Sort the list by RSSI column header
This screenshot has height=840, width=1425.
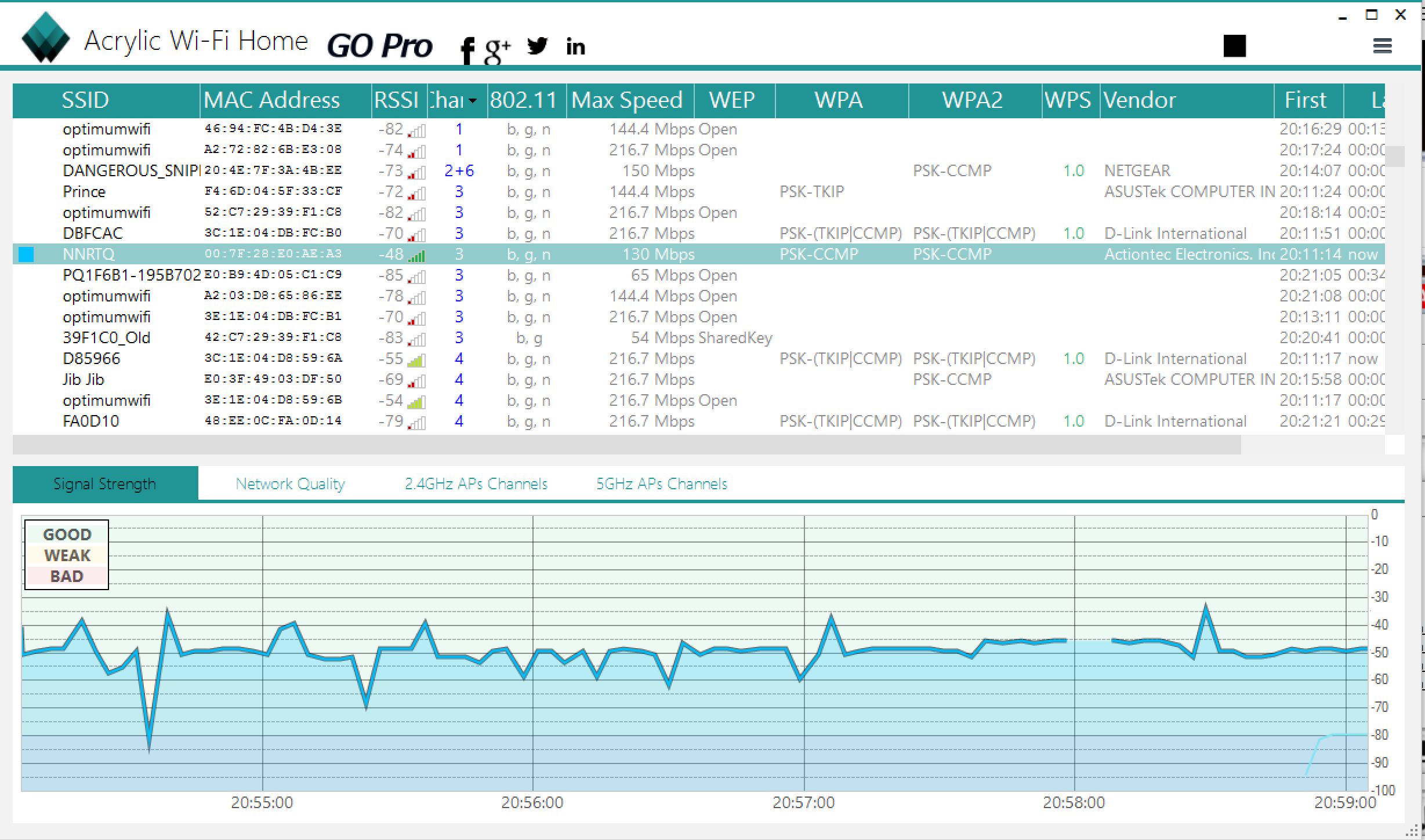click(397, 100)
